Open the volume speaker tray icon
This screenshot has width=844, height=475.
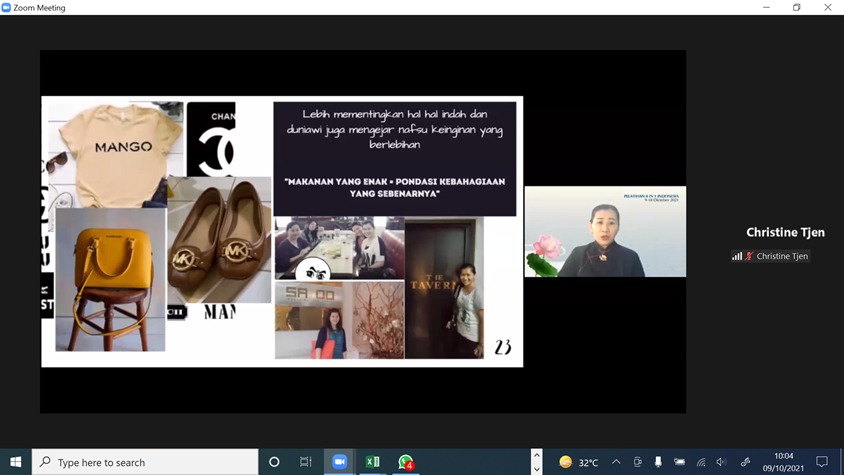pos(722,462)
